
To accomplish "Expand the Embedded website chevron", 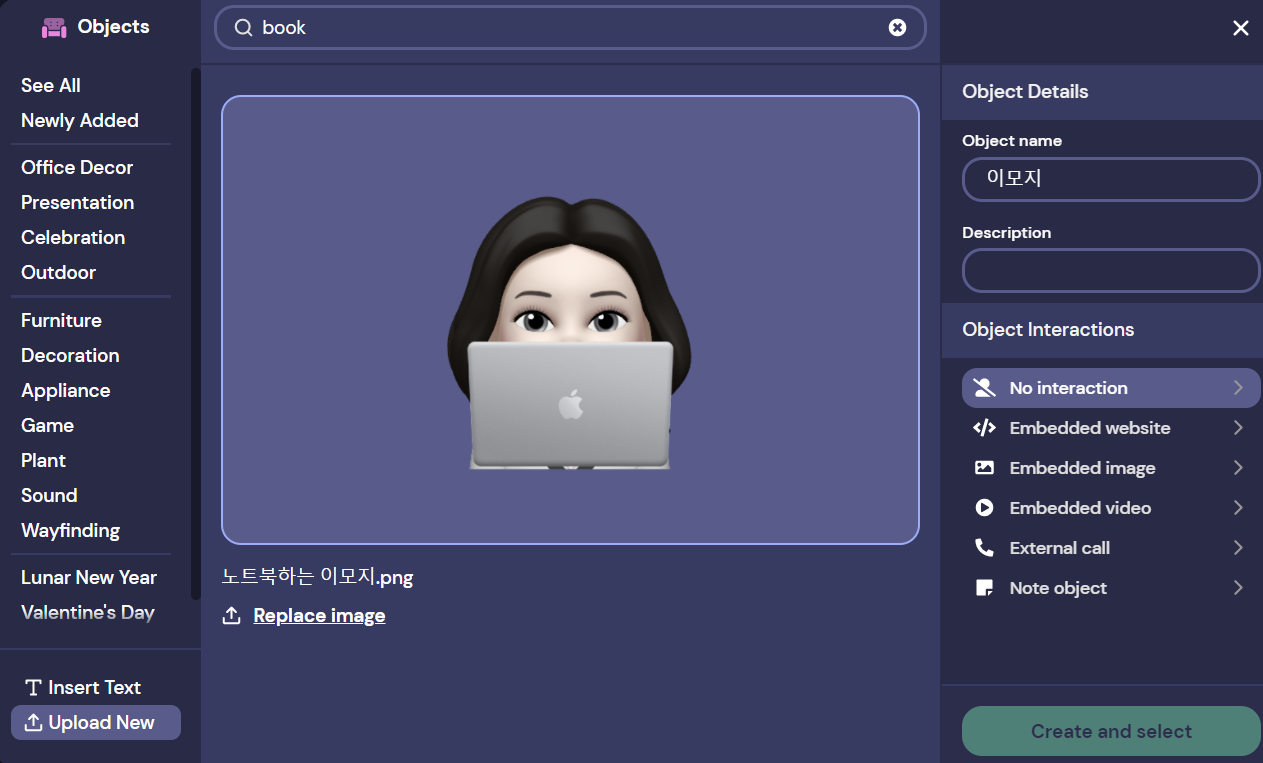I will [x=1238, y=428].
